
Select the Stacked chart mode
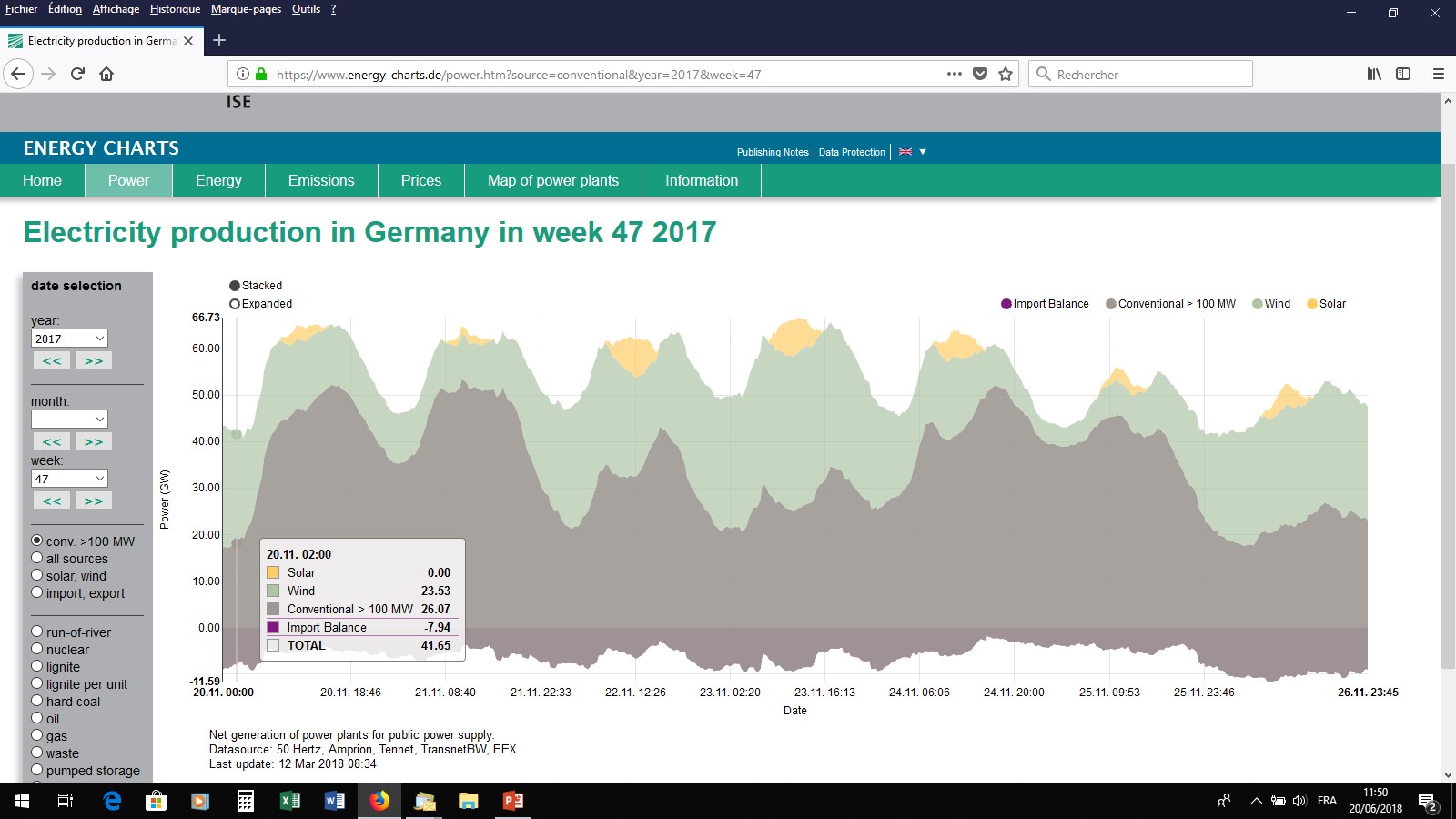(x=256, y=286)
